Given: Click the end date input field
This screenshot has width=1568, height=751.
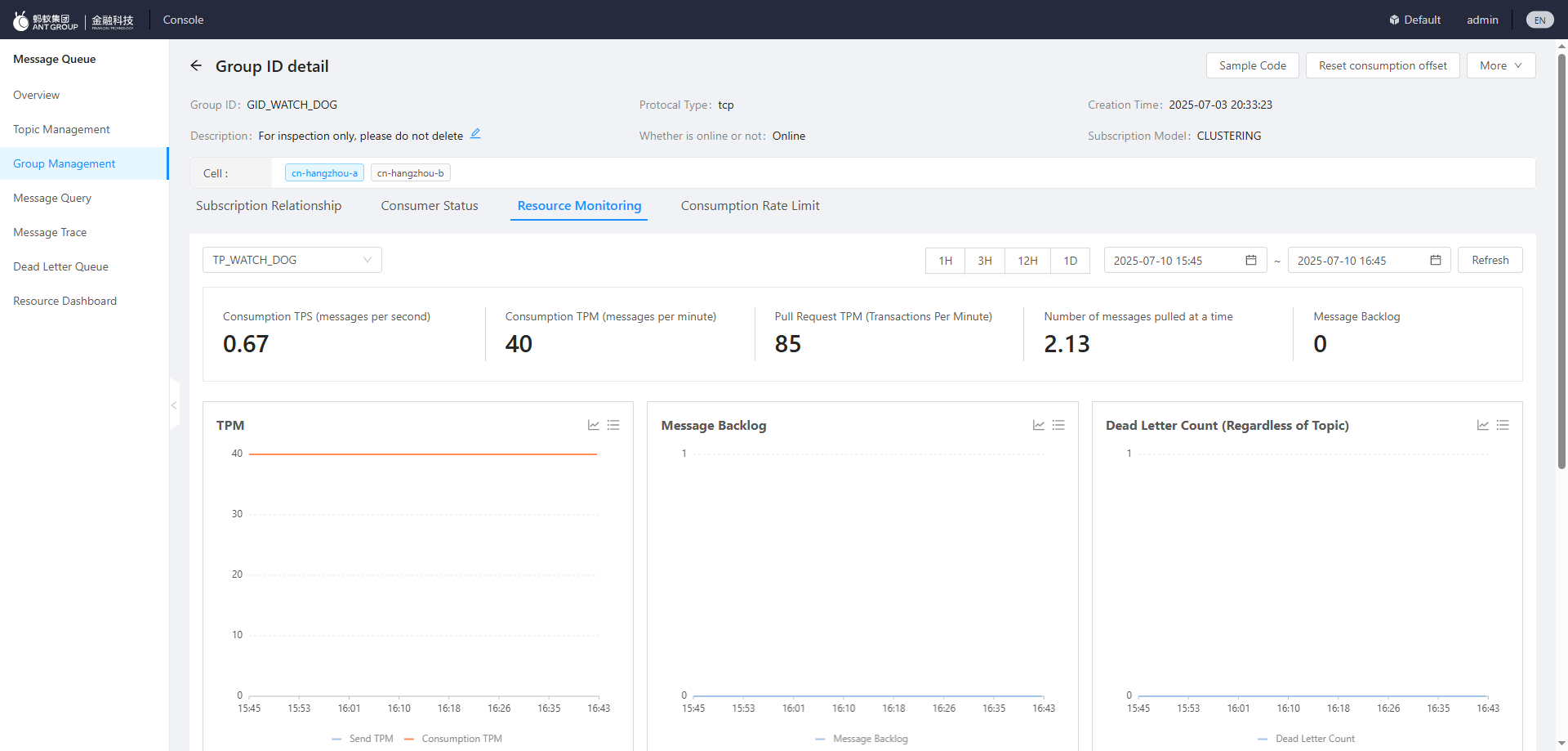Looking at the screenshot, I should (1370, 260).
